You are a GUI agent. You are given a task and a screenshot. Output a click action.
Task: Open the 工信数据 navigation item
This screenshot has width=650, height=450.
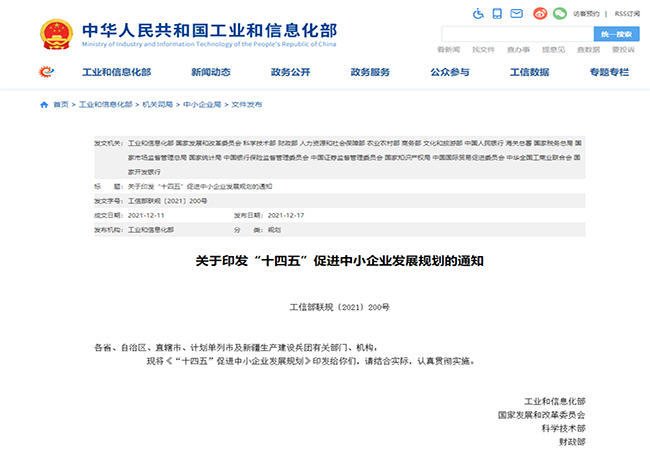point(529,73)
